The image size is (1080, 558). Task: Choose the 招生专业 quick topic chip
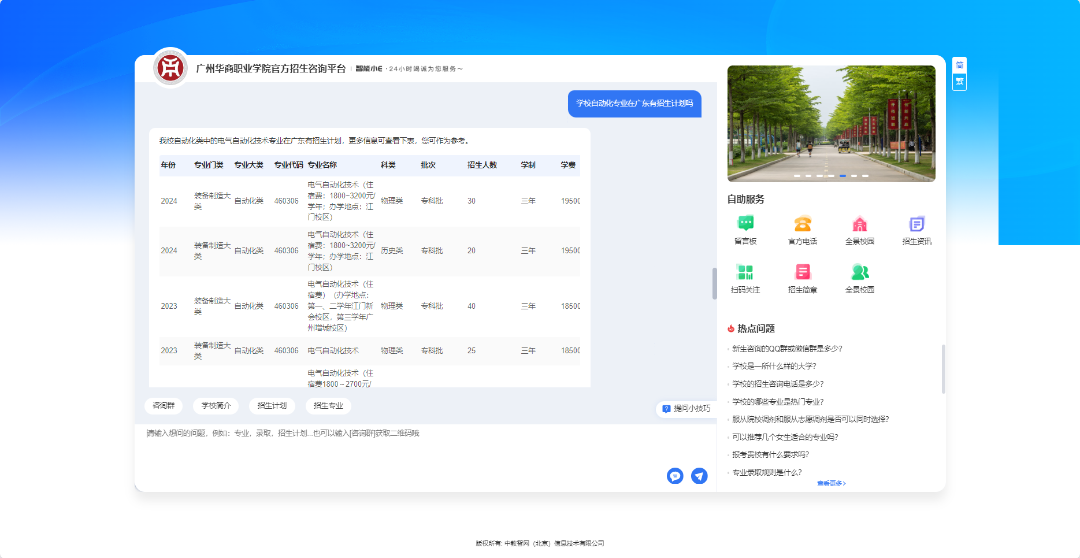point(328,406)
